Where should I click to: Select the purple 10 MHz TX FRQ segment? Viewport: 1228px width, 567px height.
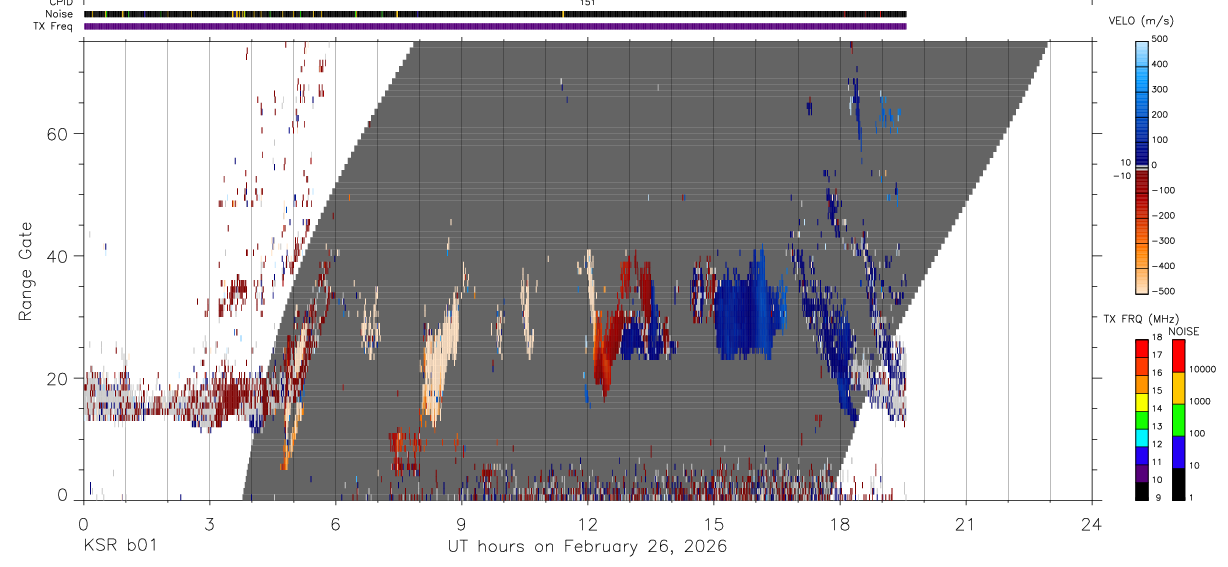tap(1141, 473)
